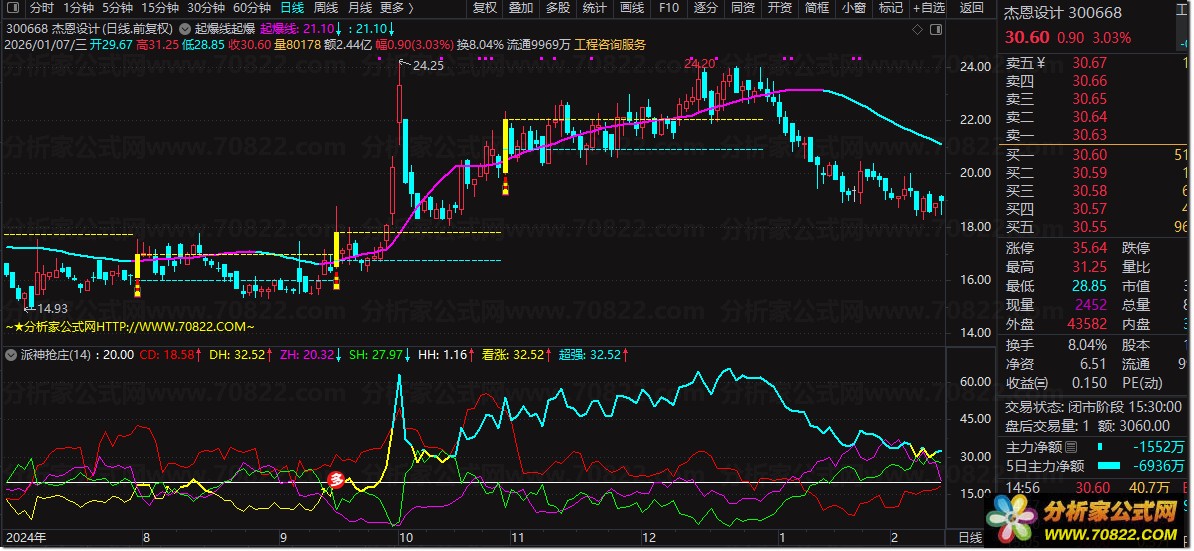Click the red 多 signal marker

[337, 479]
